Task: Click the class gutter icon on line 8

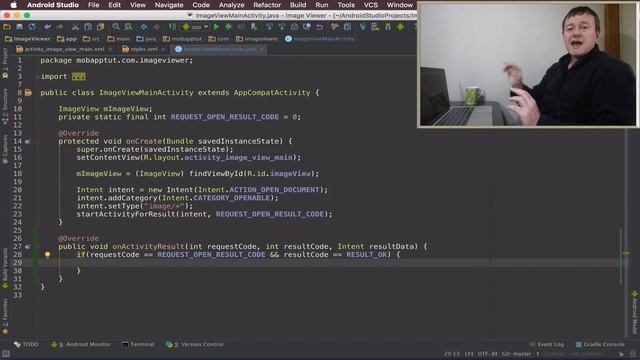Action: (x=28, y=93)
